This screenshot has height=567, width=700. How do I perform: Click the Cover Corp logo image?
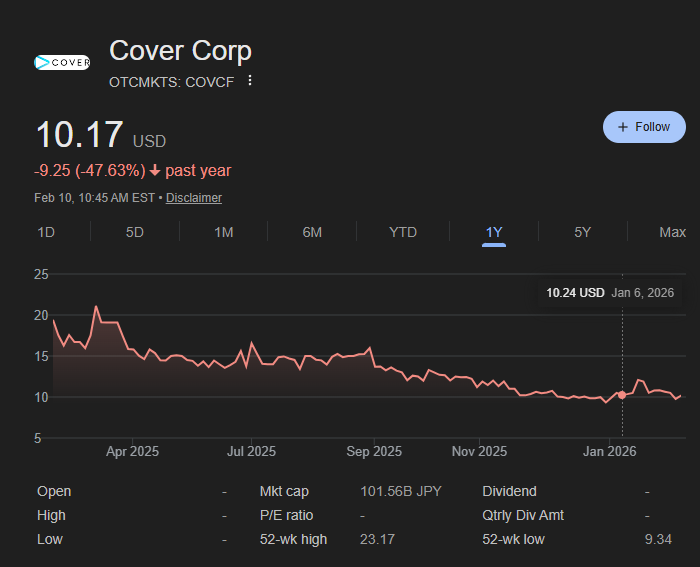[62, 63]
